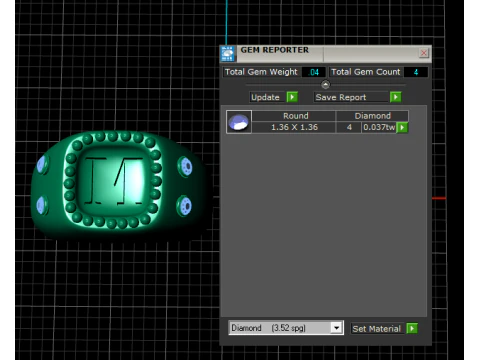The height and width of the screenshot is (360, 480).
Task: Click the gem quantity cell showing 4
Action: 349,127
